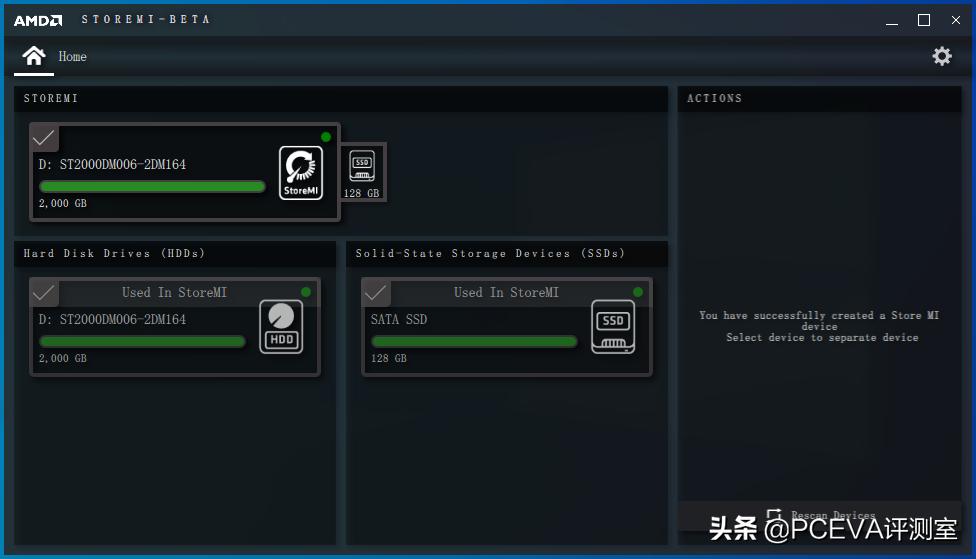Click the green status dot on SATA SSD card
This screenshot has height=559, width=976.
[638, 292]
